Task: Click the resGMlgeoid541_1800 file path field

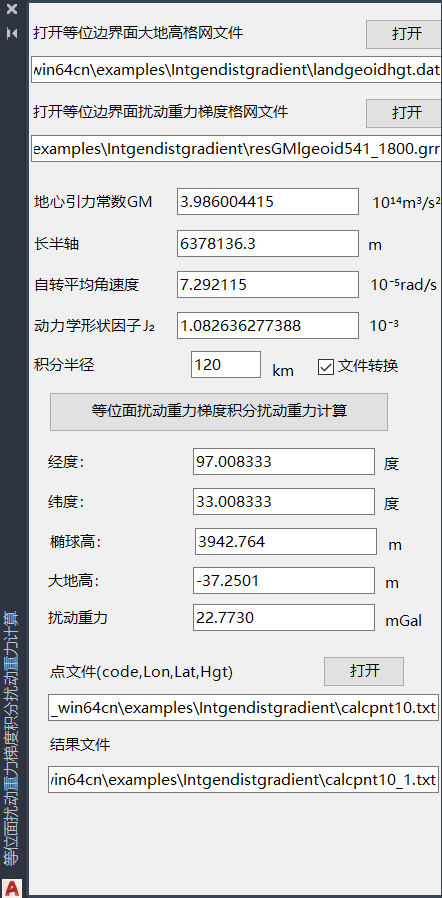Action: tap(236, 149)
